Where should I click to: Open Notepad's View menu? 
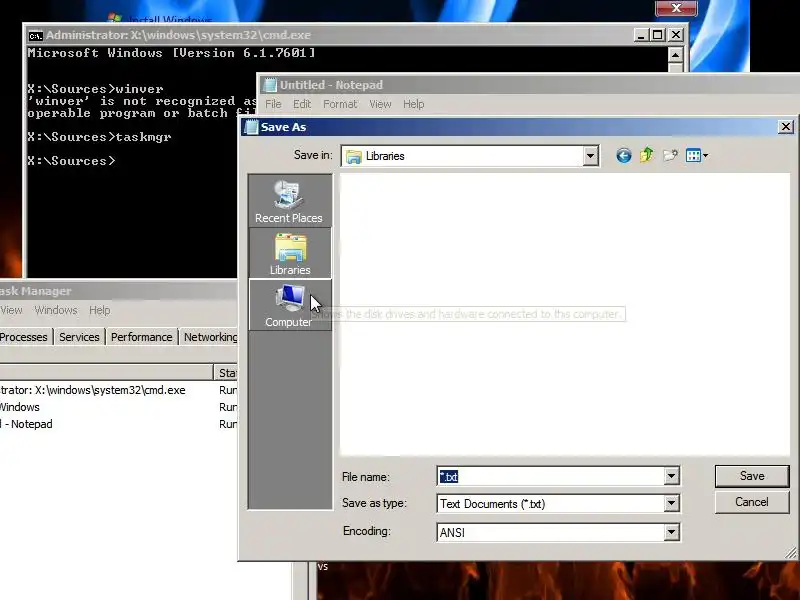click(380, 104)
